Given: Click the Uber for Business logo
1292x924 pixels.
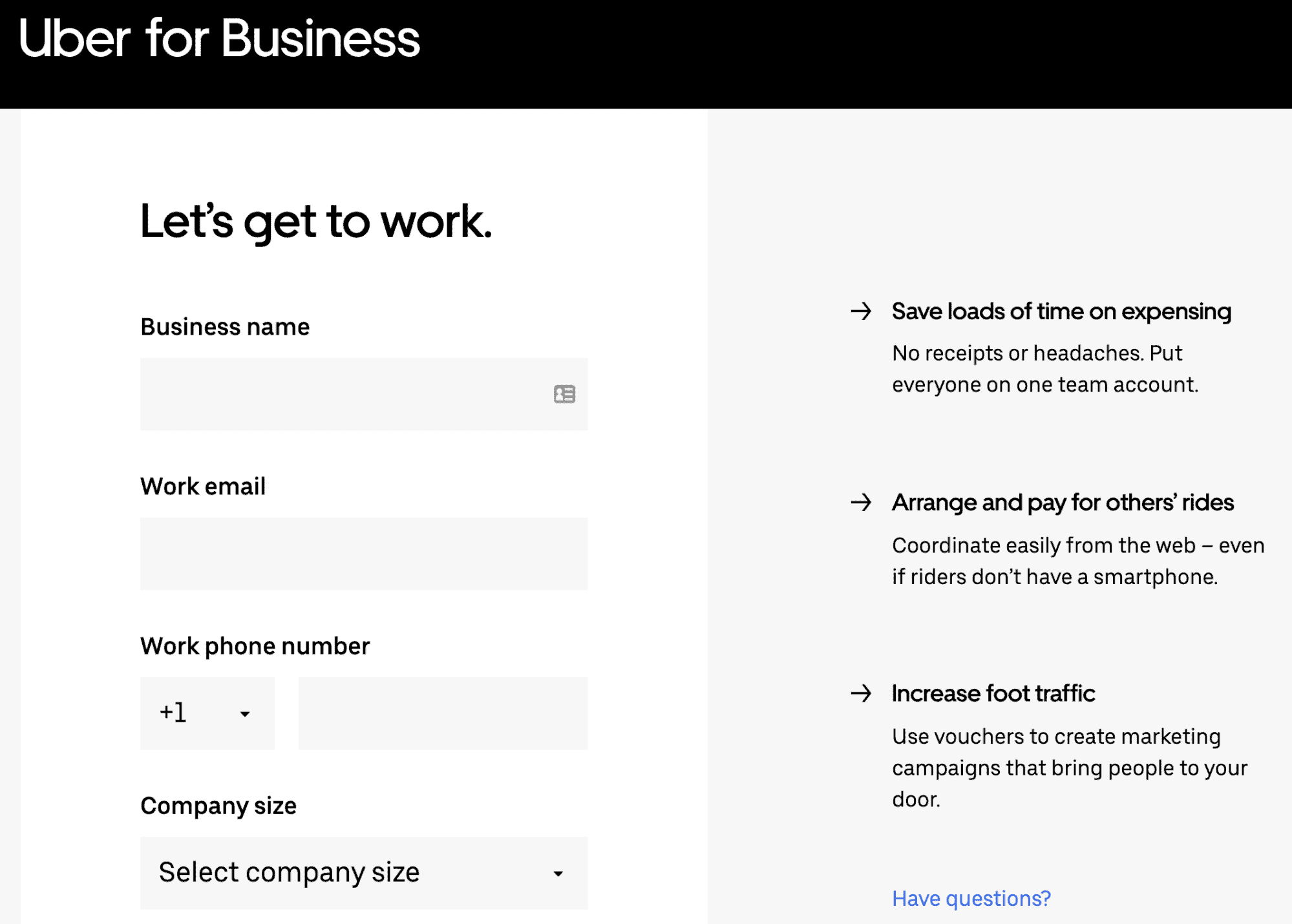Looking at the screenshot, I should pyautogui.click(x=219, y=39).
